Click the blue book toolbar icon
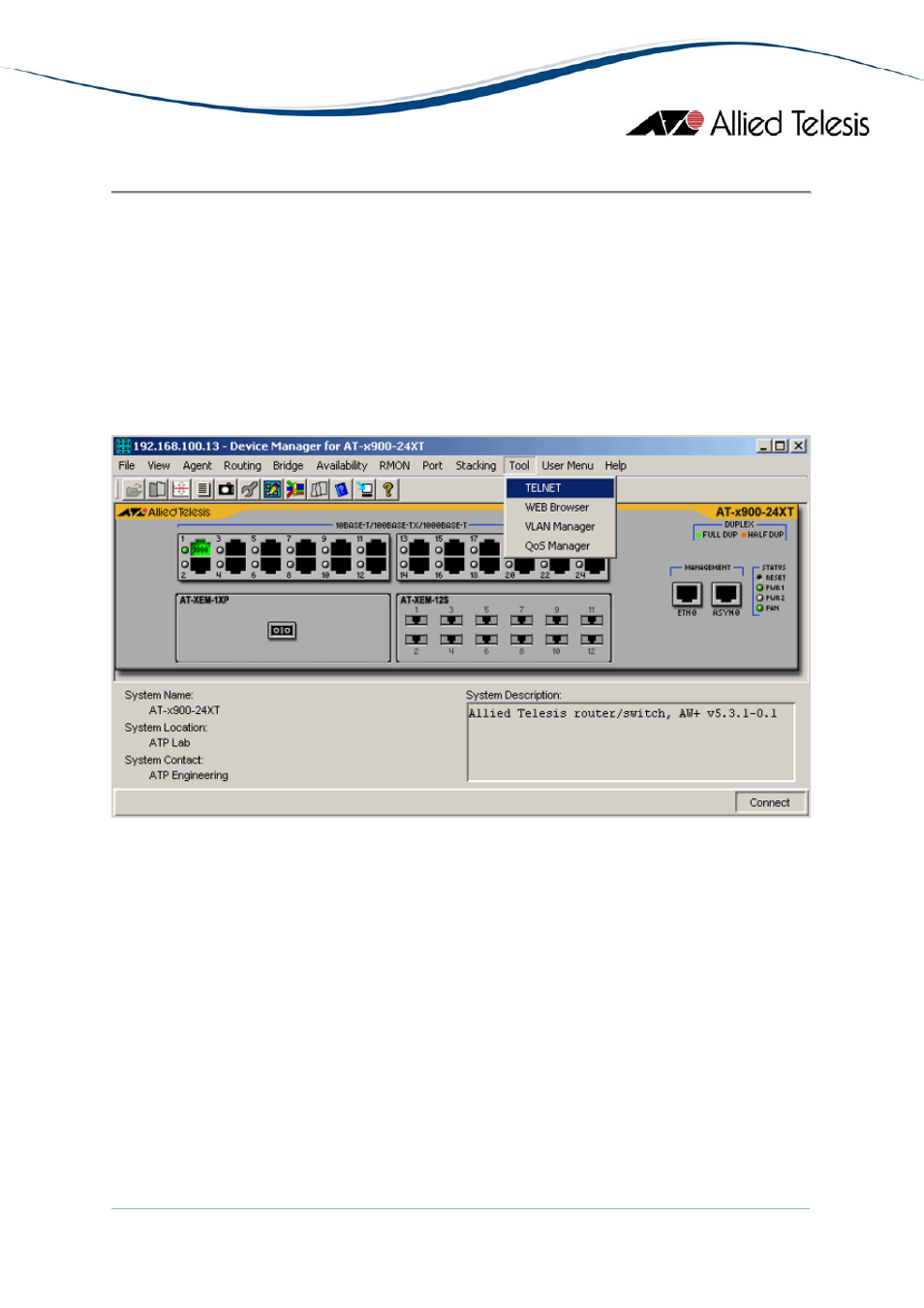This screenshot has width=924, height=1308. click(342, 490)
